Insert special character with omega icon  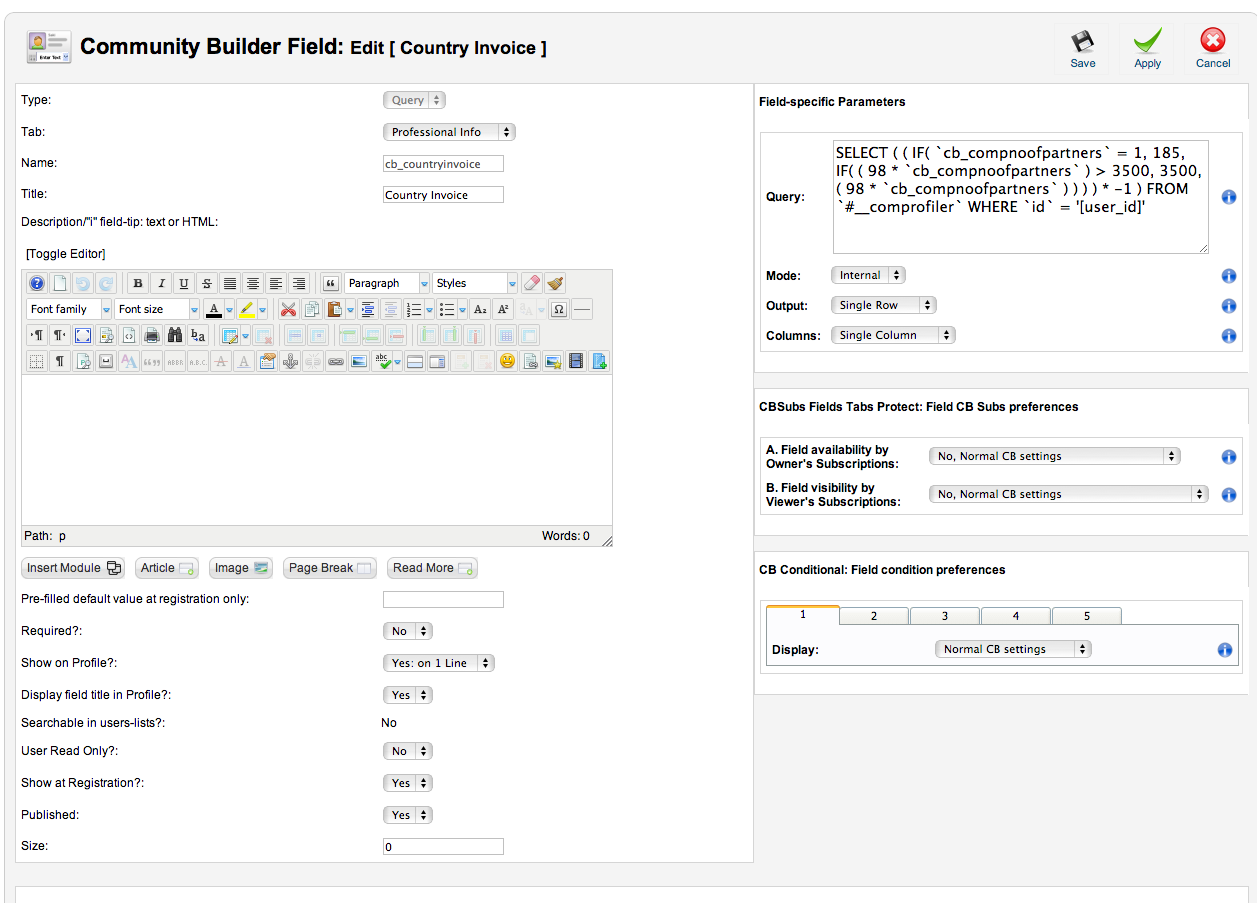(x=559, y=309)
